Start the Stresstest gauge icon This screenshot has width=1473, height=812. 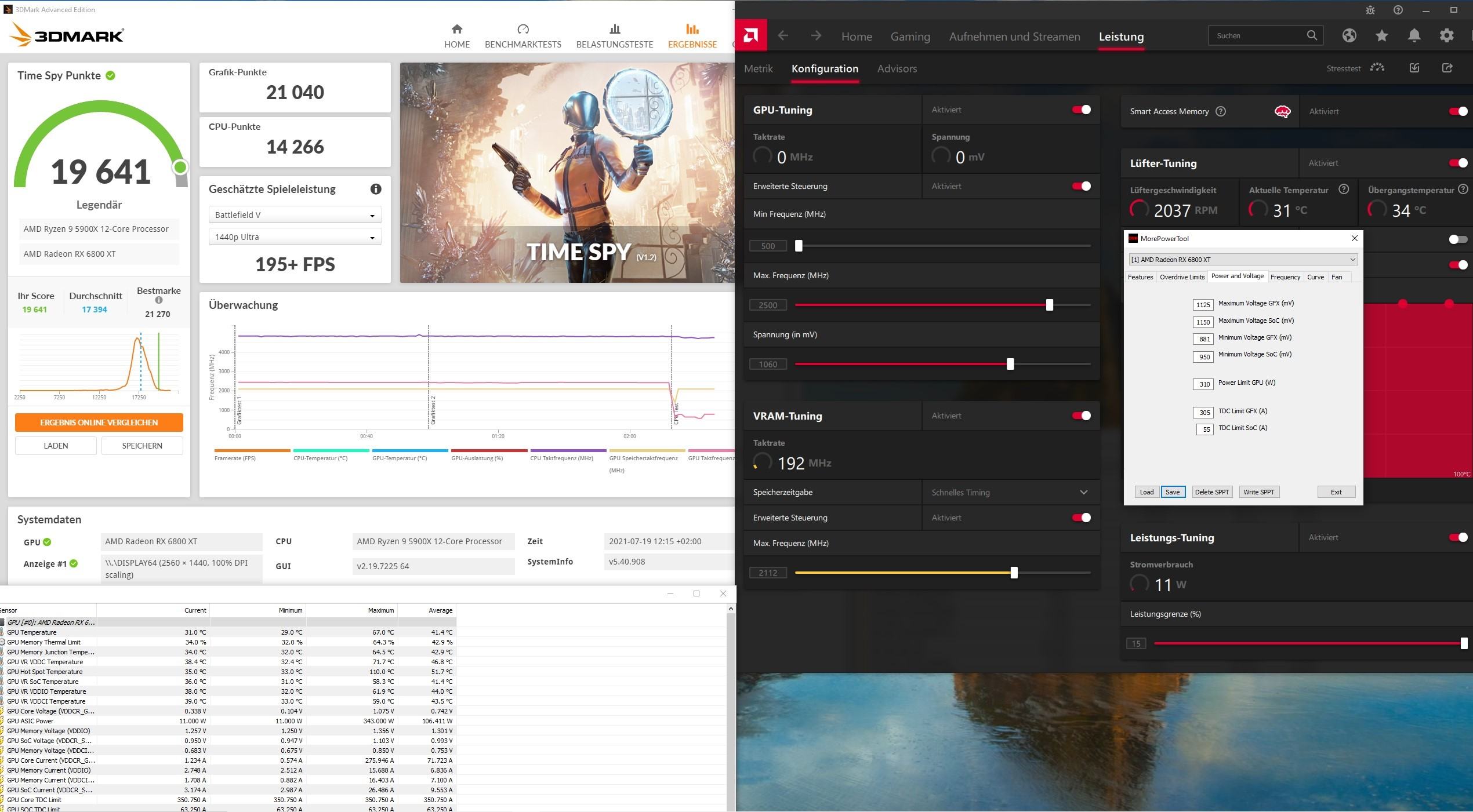point(1377,68)
